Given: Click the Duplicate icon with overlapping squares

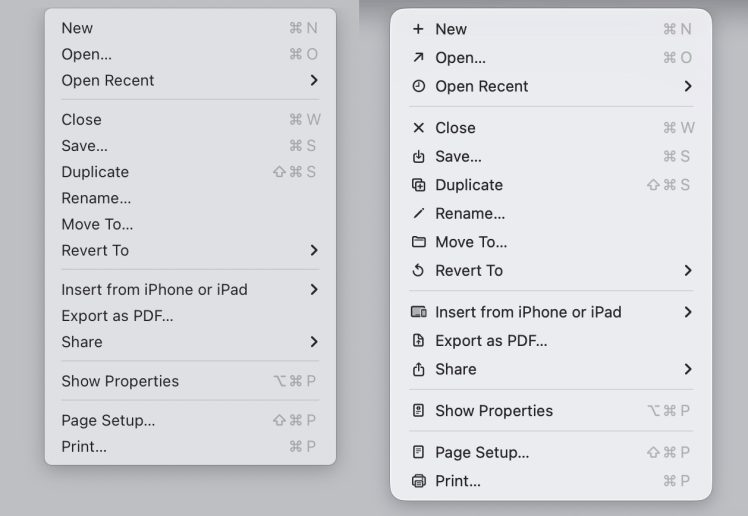Looking at the screenshot, I should (x=418, y=185).
